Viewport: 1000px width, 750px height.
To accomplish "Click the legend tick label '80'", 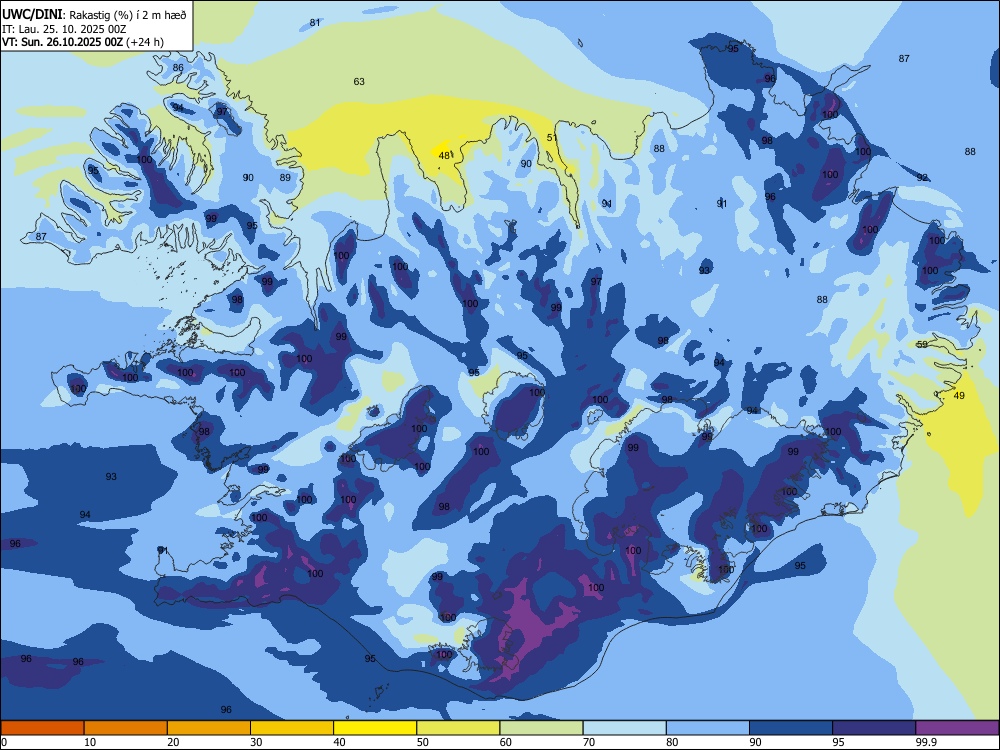I will click(673, 742).
